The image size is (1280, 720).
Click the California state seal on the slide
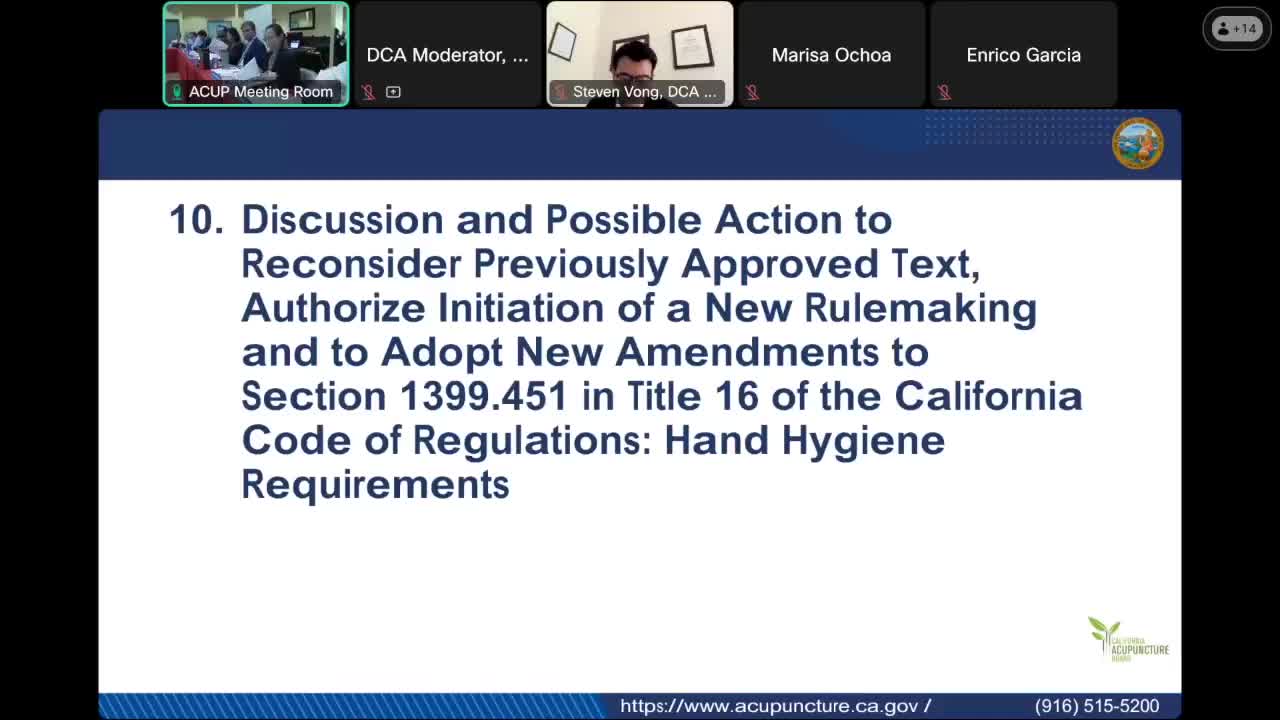coord(1138,143)
